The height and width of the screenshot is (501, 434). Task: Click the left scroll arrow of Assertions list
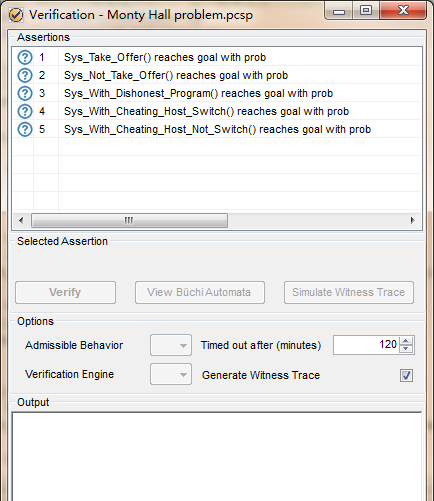(21, 220)
